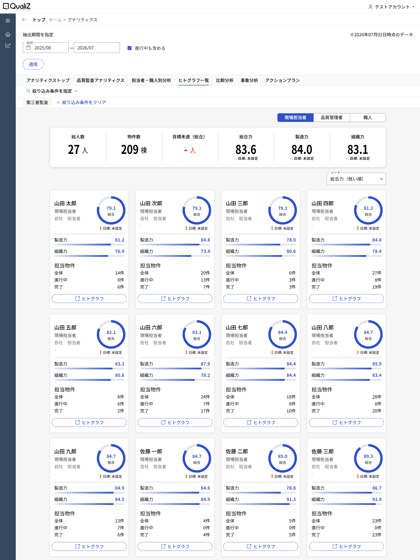Click the user icon beside テストアカウント
Image resolution: width=420 pixels, height=560 pixels.
370,7
